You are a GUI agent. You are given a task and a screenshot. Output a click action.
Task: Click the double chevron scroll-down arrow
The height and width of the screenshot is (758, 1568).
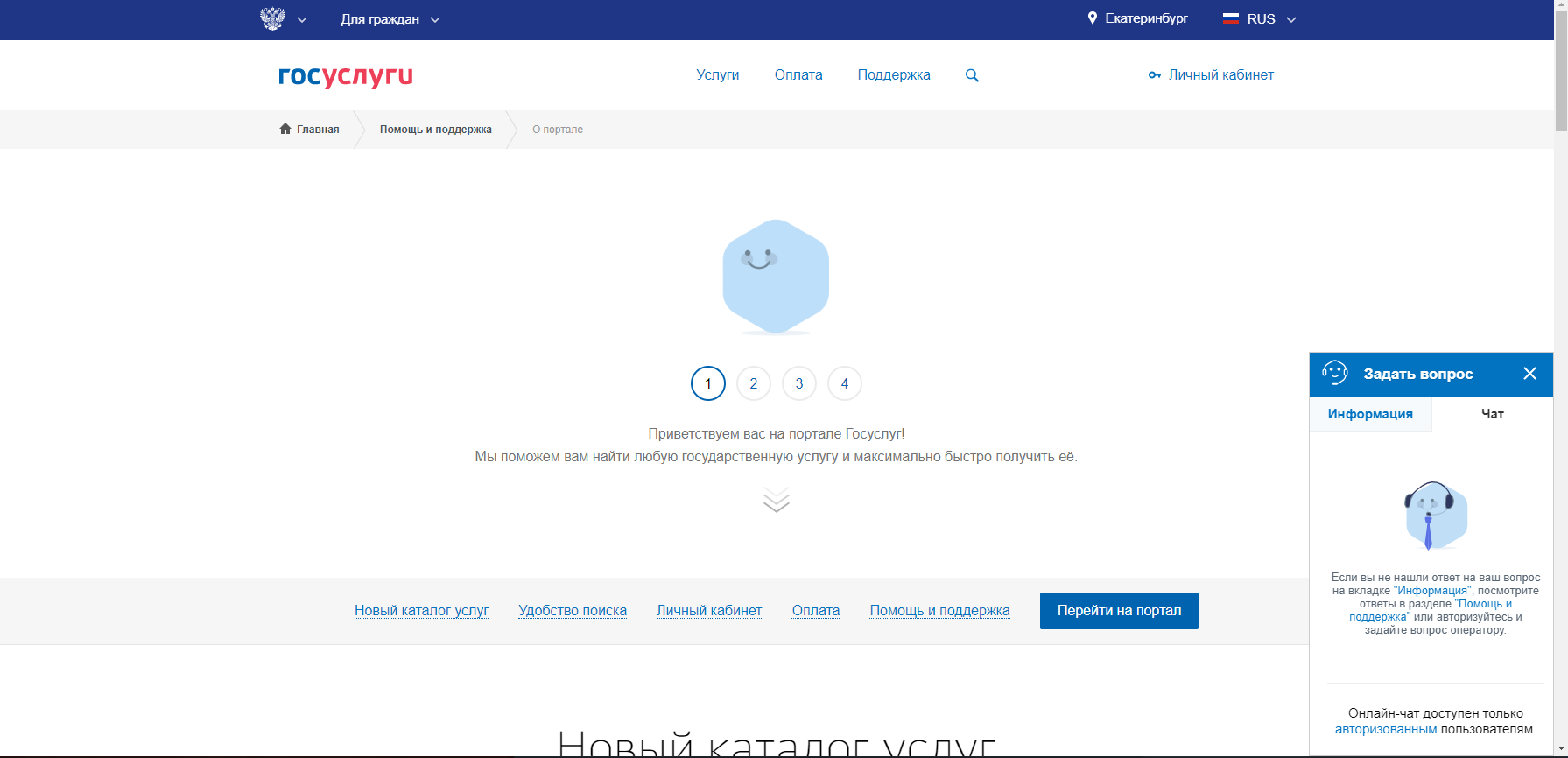pyautogui.click(x=776, y=500)
